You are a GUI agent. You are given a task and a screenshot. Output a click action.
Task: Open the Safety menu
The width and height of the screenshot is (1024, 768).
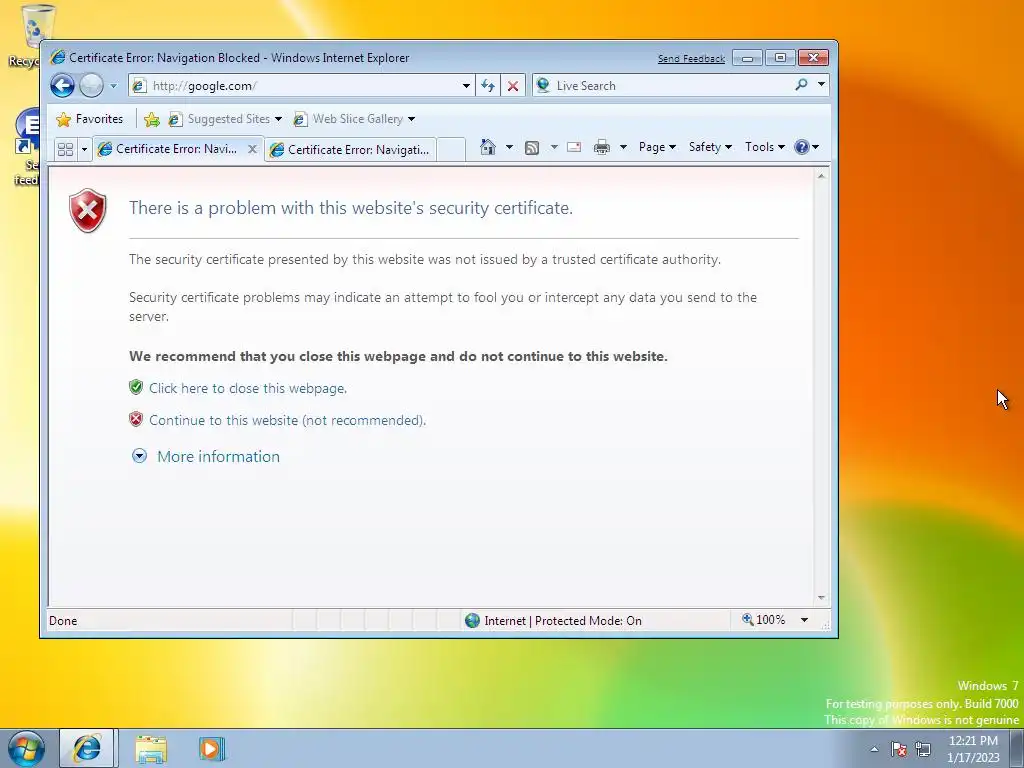click(x=711, y=147)
